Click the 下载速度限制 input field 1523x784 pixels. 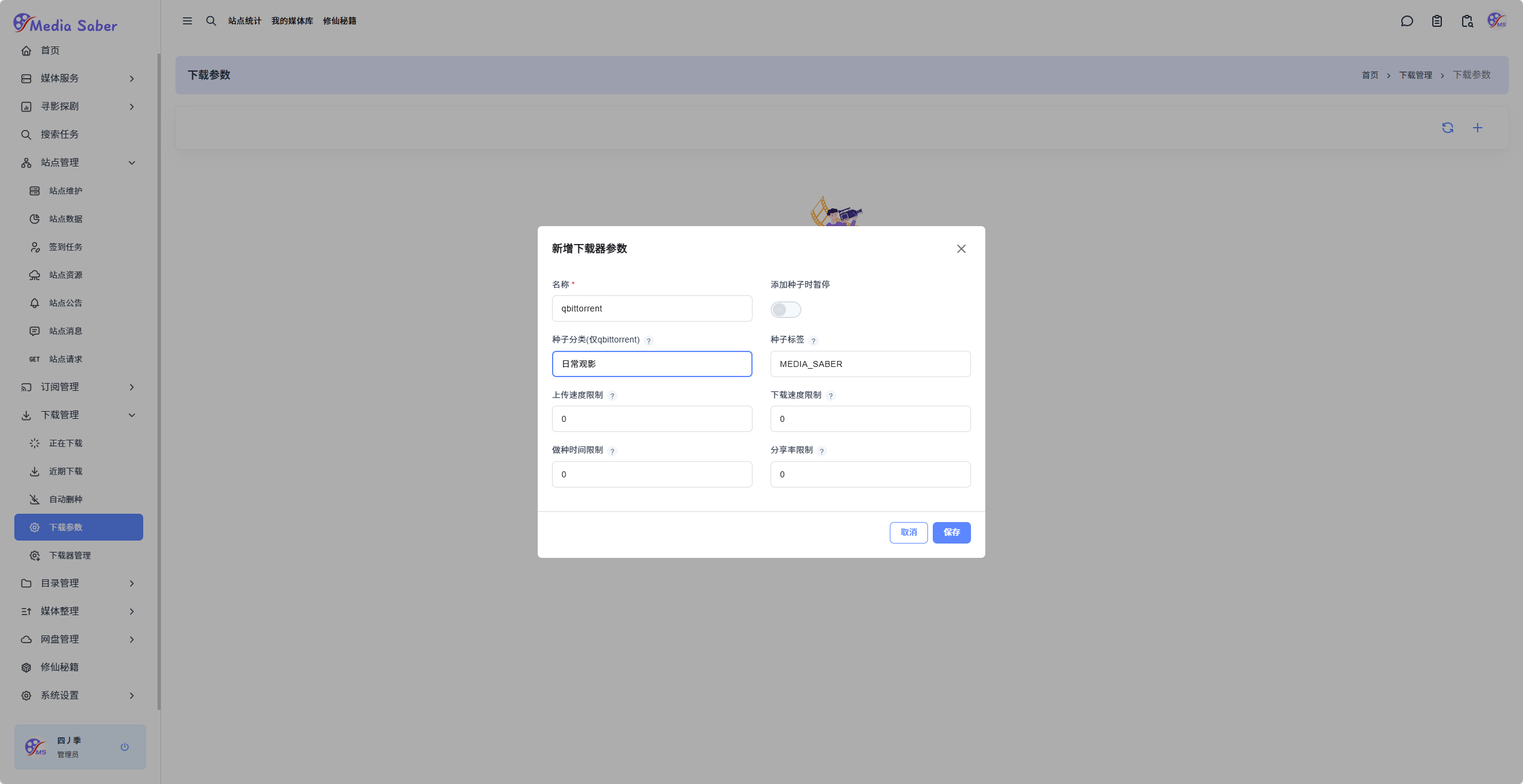point(870,419)
